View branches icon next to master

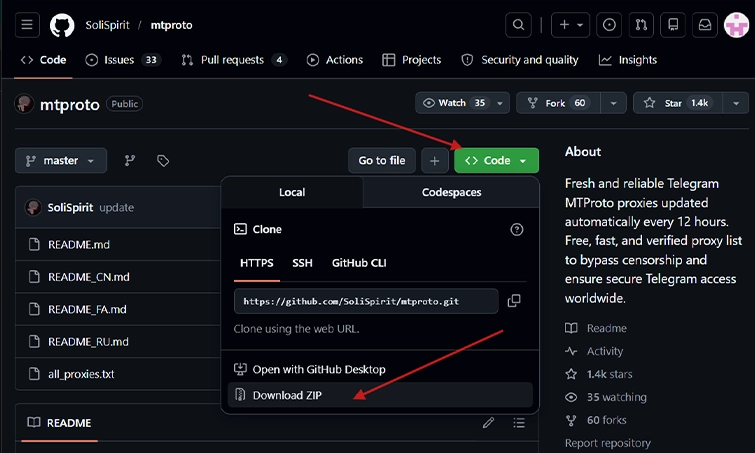pos(130,160)
